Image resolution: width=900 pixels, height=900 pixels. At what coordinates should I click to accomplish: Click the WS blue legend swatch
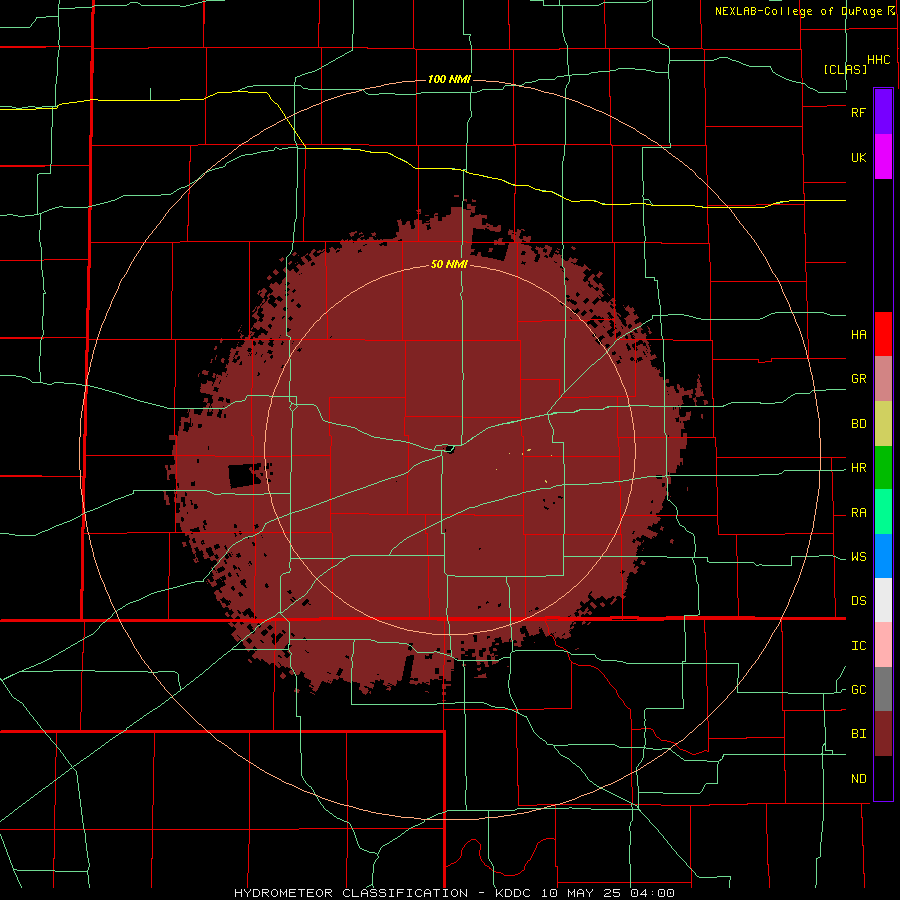tap(883, 556)
